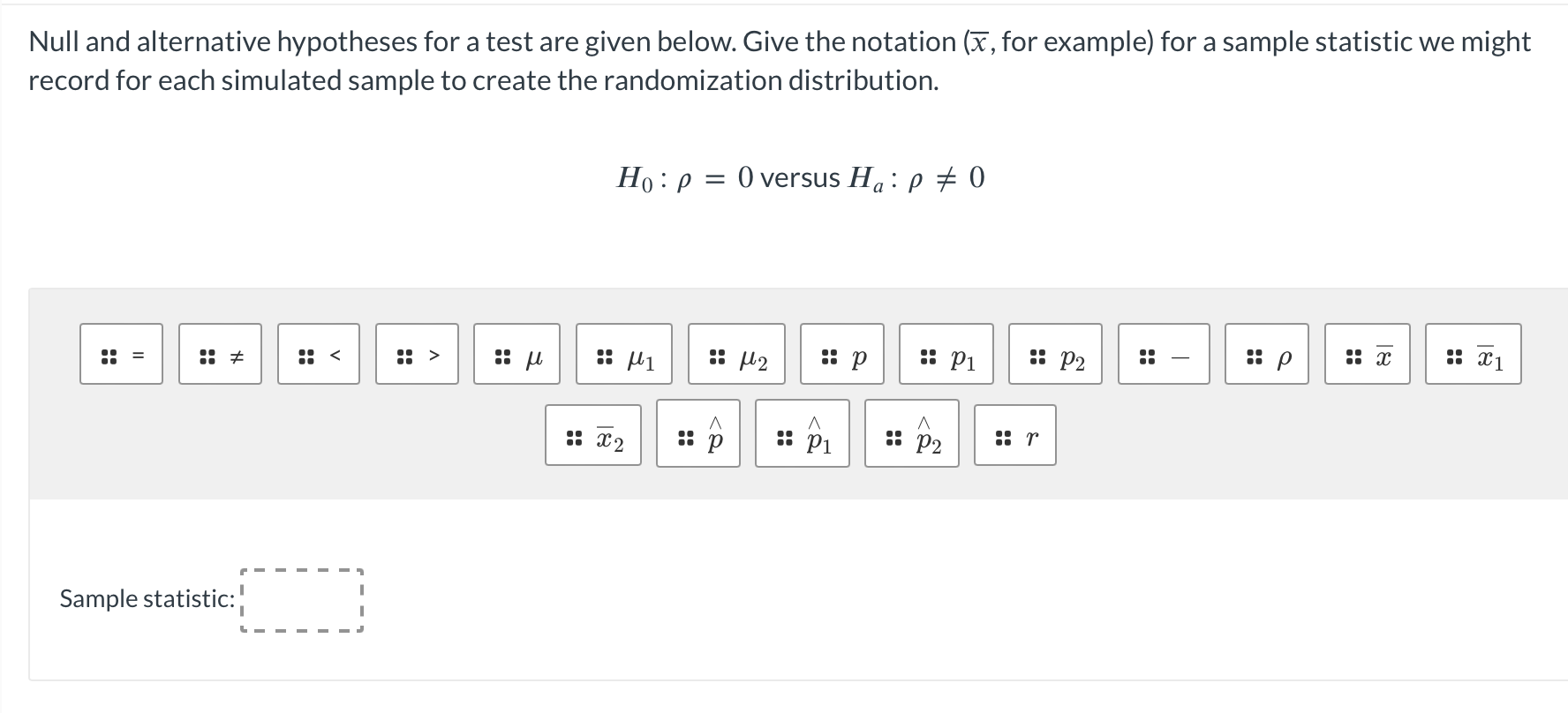Screen dimensions: 1568x713
Task: Click the r correlation tile
Action: 1014,435
